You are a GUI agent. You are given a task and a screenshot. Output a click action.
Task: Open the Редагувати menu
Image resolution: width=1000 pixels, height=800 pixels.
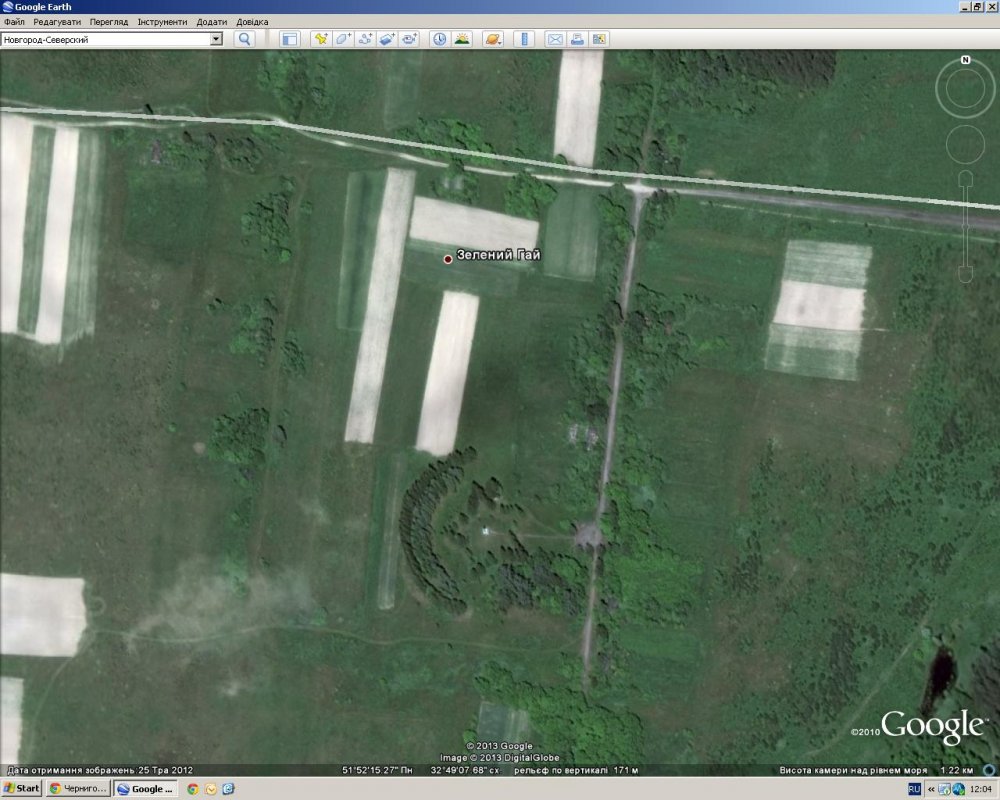pyautogui.click(x=57, y=22)
